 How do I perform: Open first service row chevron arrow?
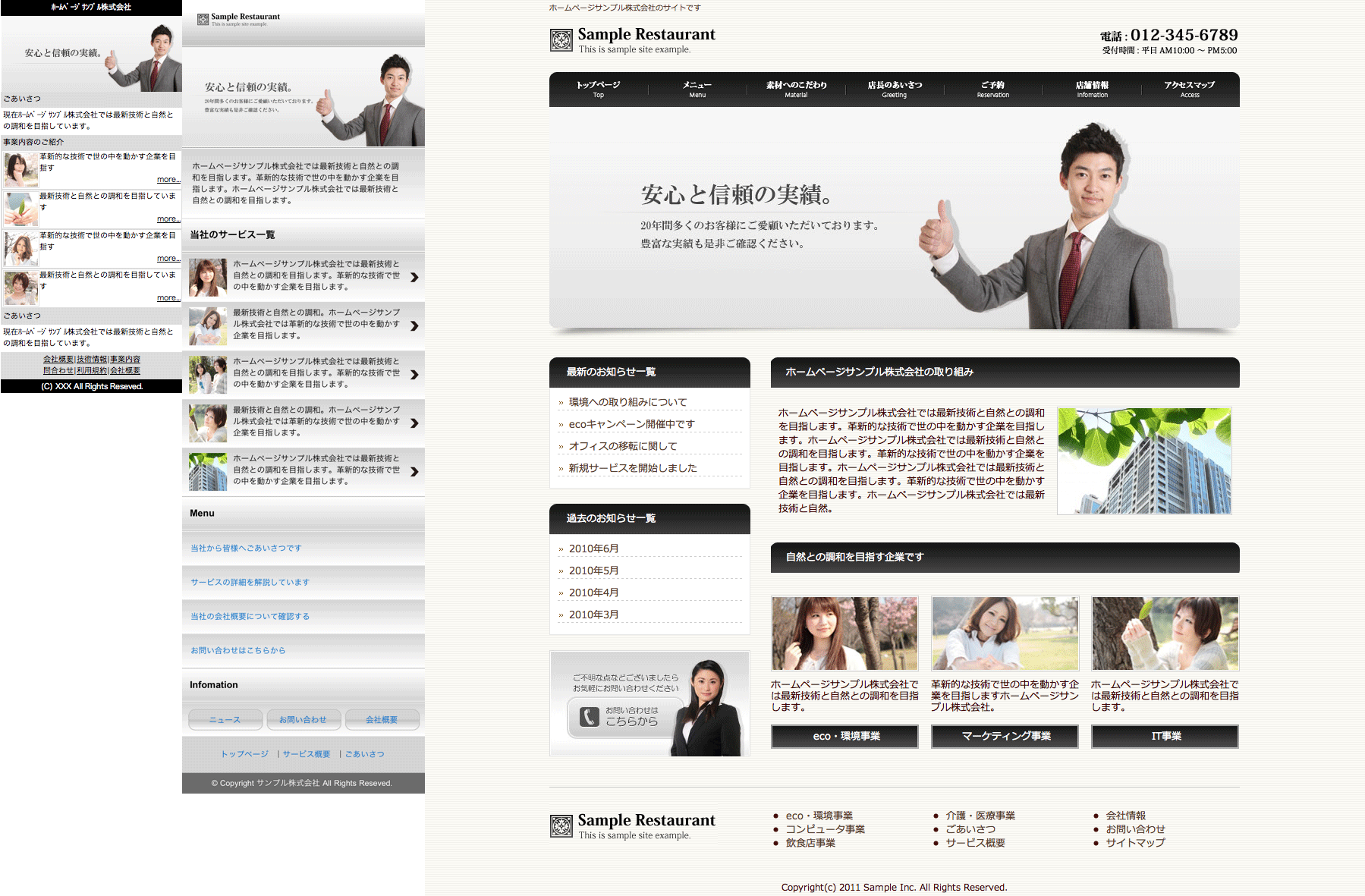414,278
